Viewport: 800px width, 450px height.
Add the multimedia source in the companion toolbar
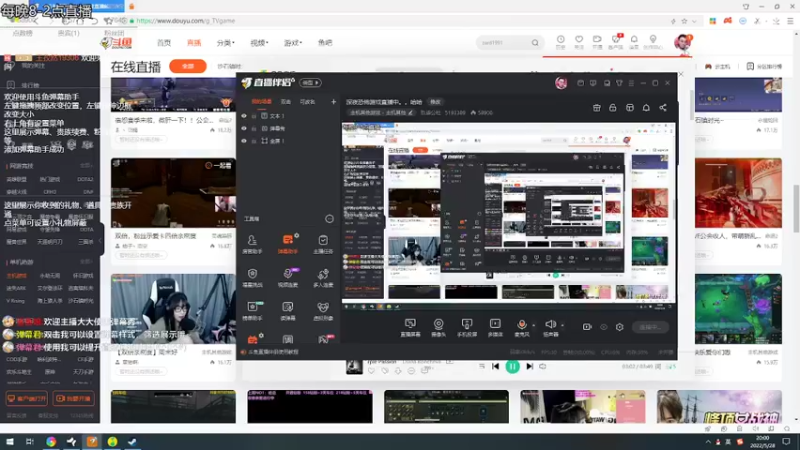[495, 327]
